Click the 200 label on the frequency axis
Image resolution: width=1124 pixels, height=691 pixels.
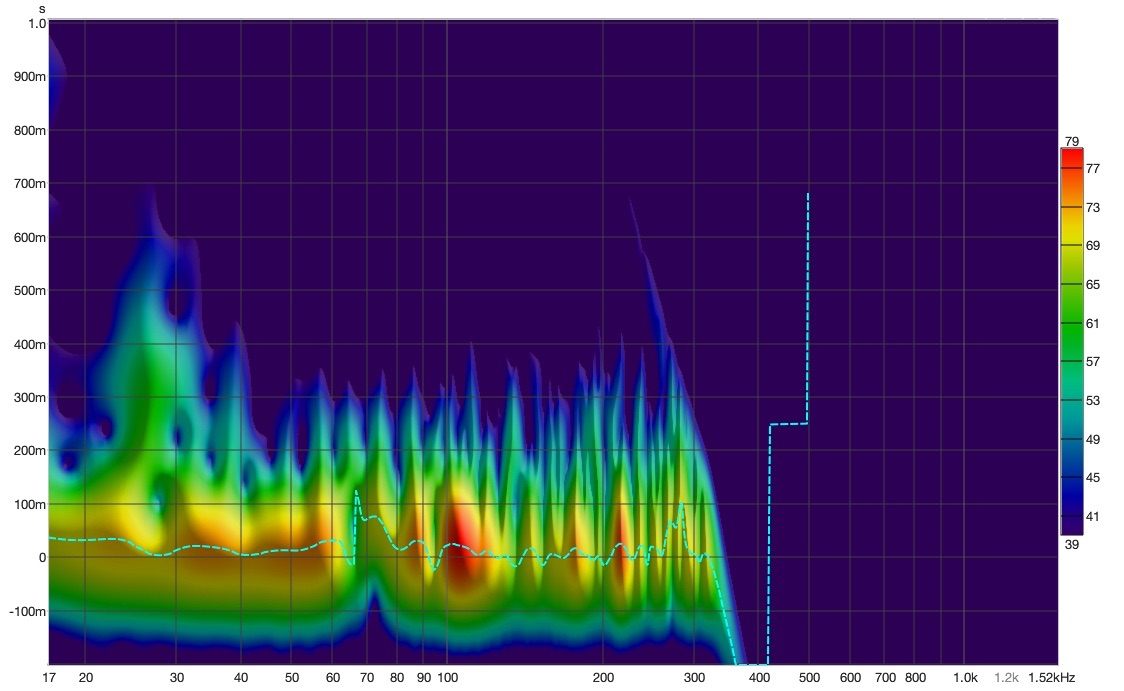click(x=603, y=678)
